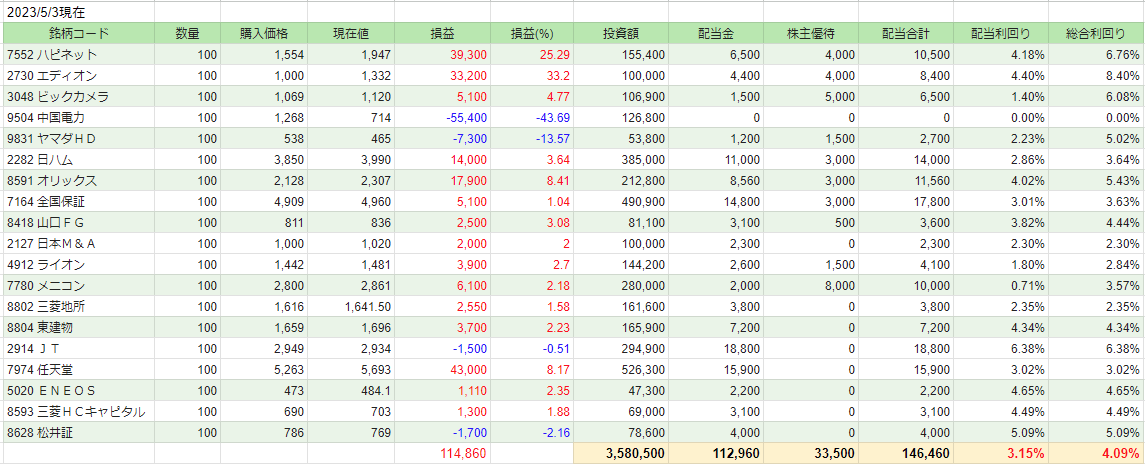
Task: Select ハピネット profit cell 39,300
Action: click(443, 55)
